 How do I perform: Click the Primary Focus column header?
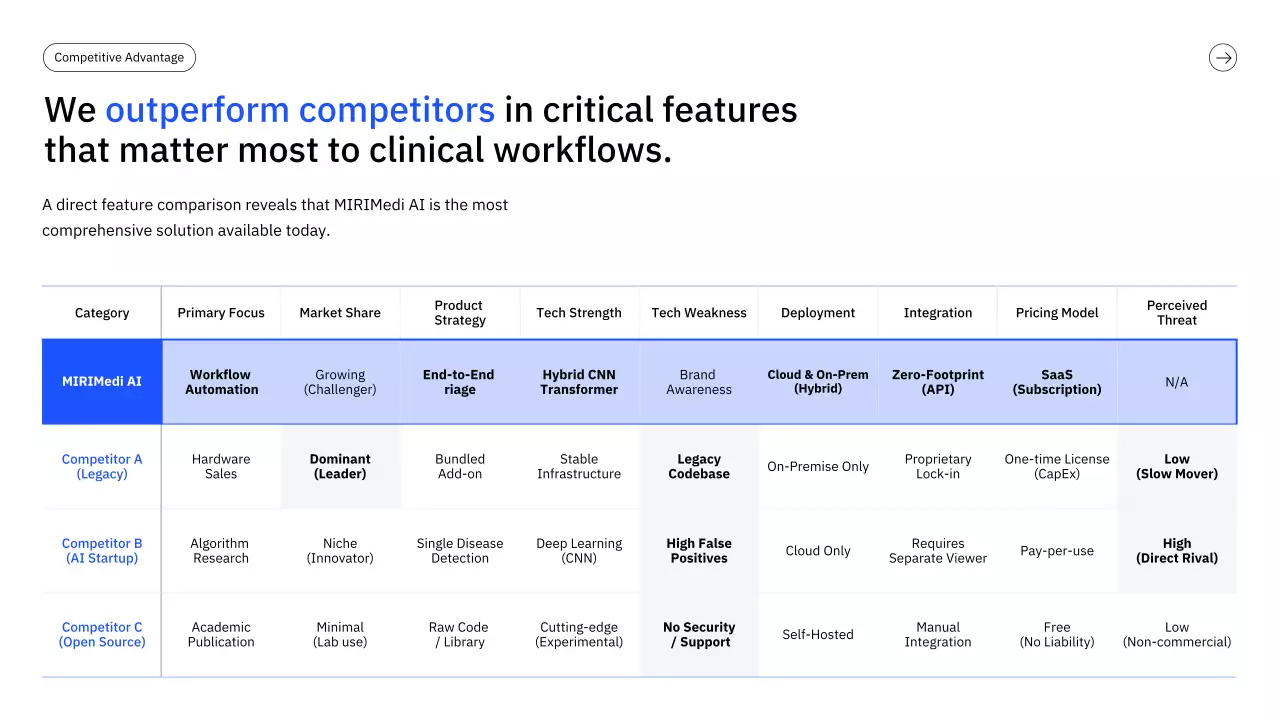pyautogui.click(x=221, y=313)
